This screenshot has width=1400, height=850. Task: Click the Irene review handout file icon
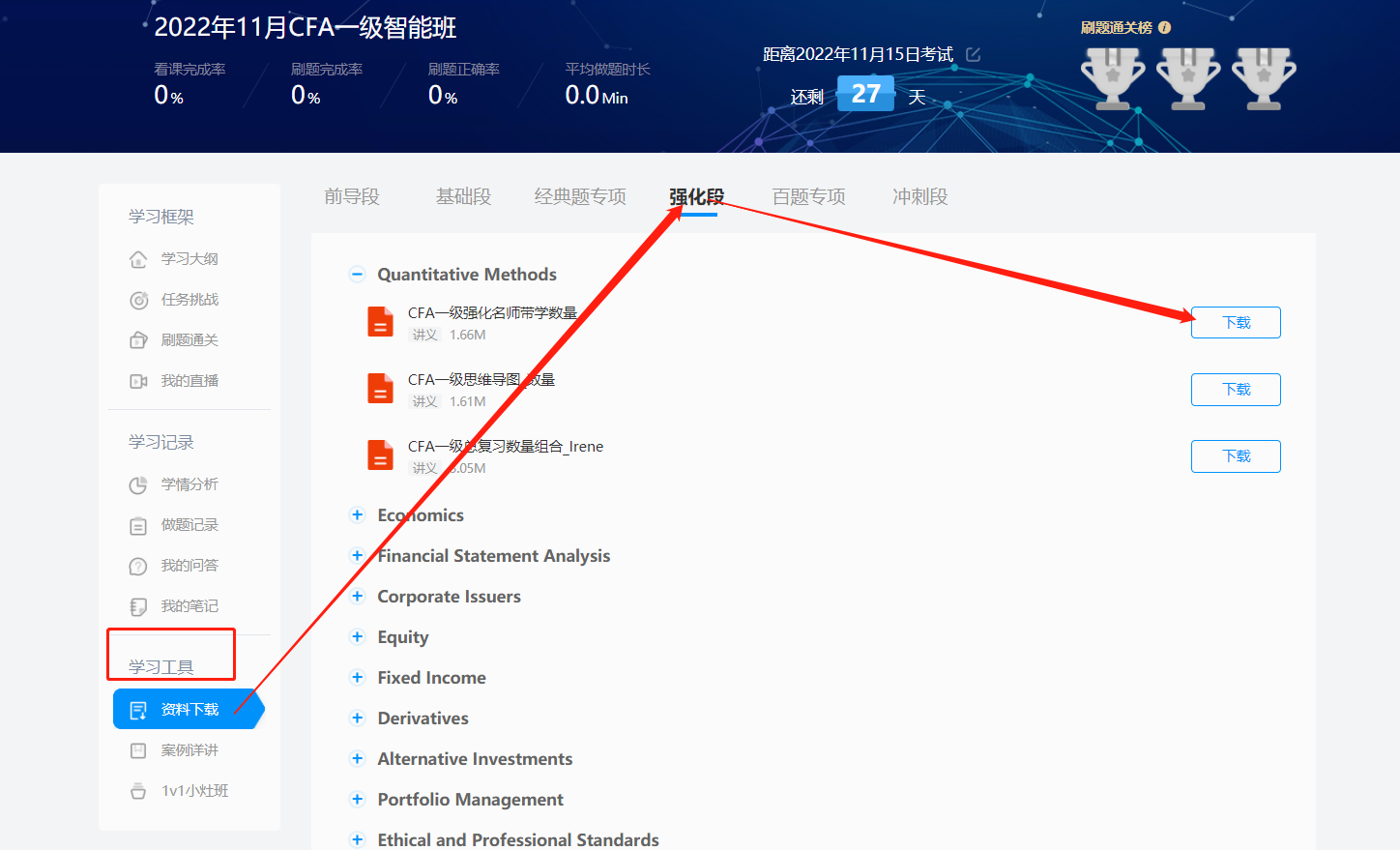click(380, 454)
